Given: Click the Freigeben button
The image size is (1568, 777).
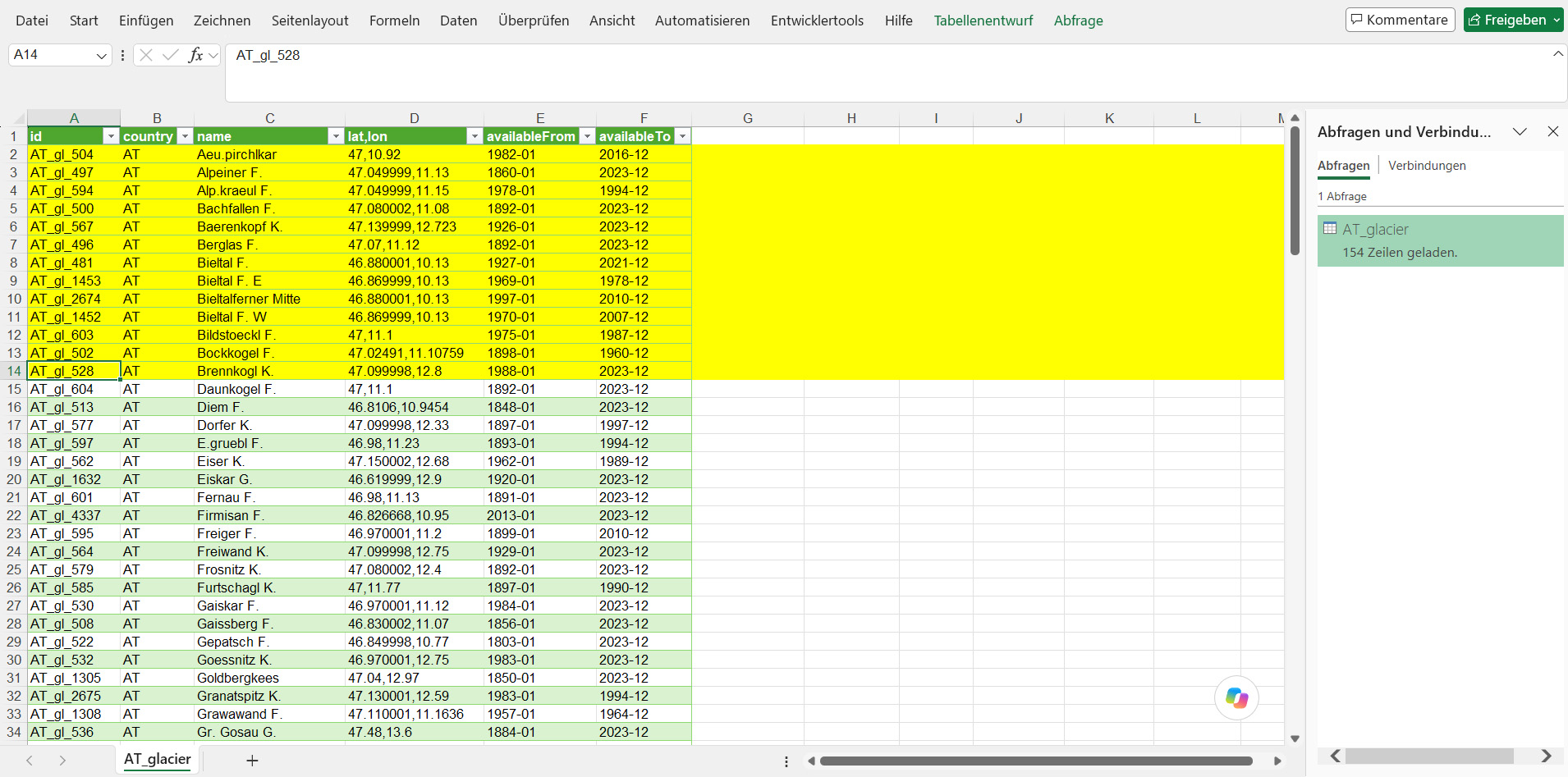Looking at the screenshot, I should coord(1506,20).
